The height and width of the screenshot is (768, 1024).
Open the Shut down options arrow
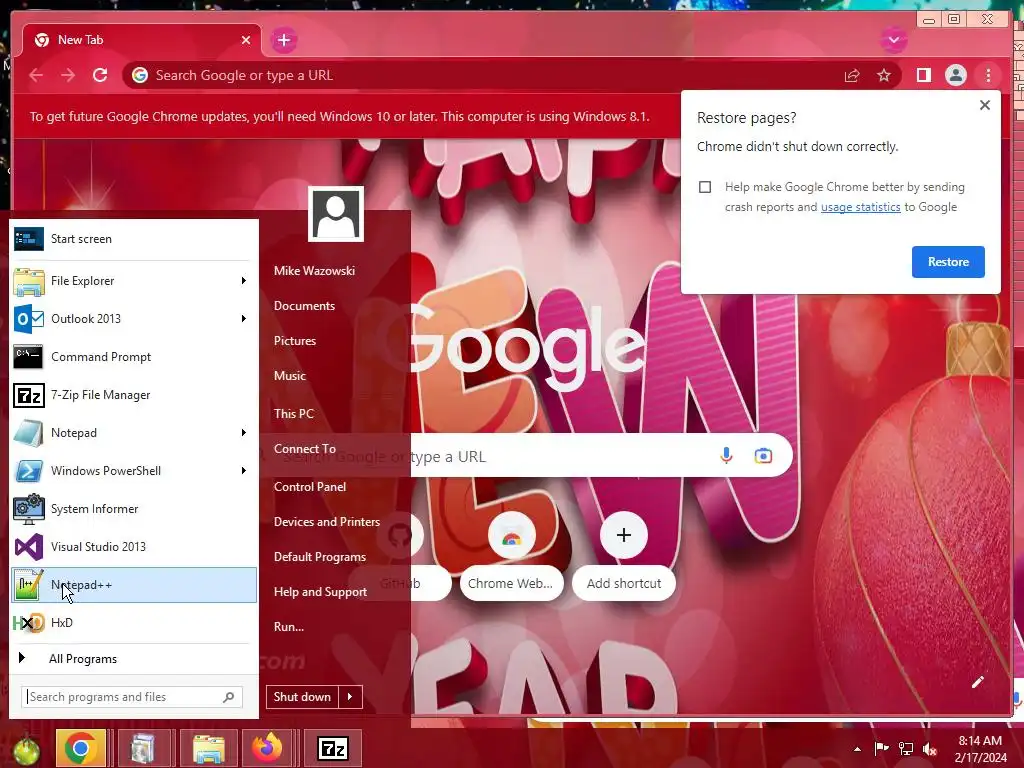point(350,697)
